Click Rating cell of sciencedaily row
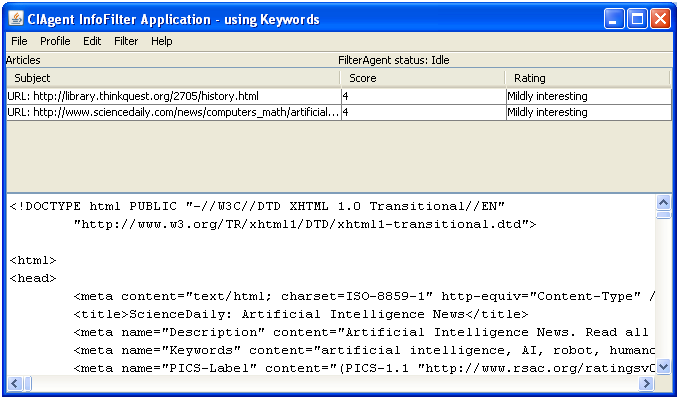The width and height of the screenshot is (679, 399). (x=589, y=112)
